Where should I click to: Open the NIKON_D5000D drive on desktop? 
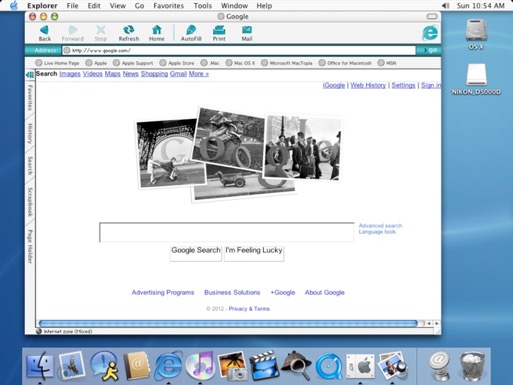(x=476, y=79)
